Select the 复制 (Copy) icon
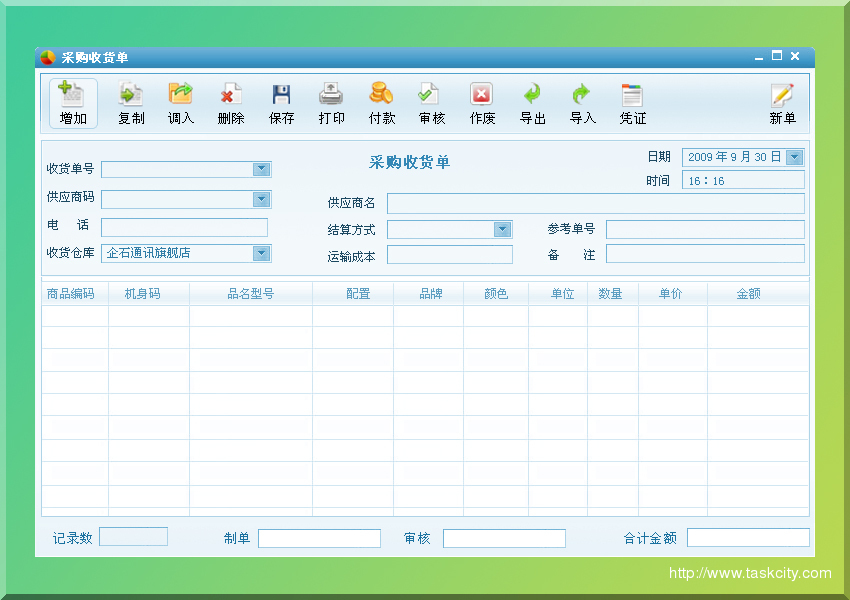The width and height of the screenshot is (850, 600). [x=130, y=103]
